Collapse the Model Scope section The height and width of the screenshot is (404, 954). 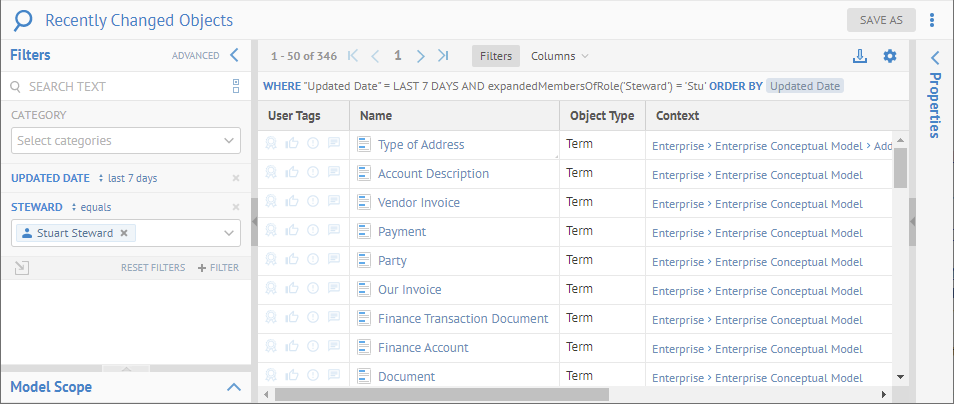pos(234,387)
